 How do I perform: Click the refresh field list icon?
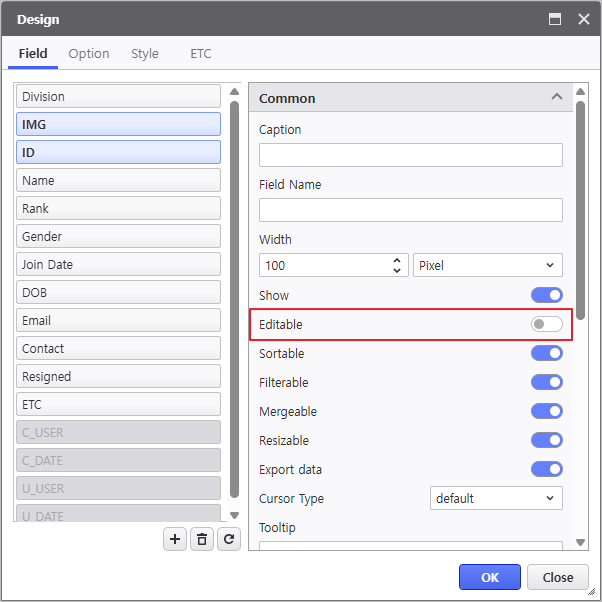(x=229, y=539)
